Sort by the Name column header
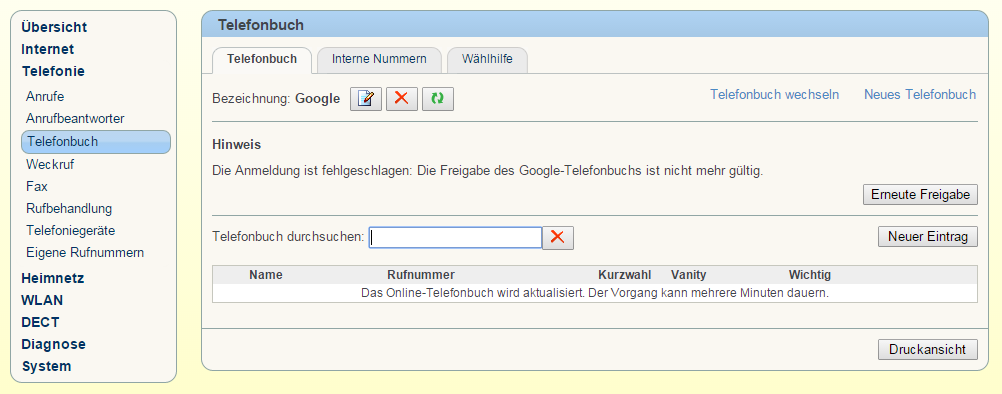This screenshot has height=394, width=1002. coord(266,275)
